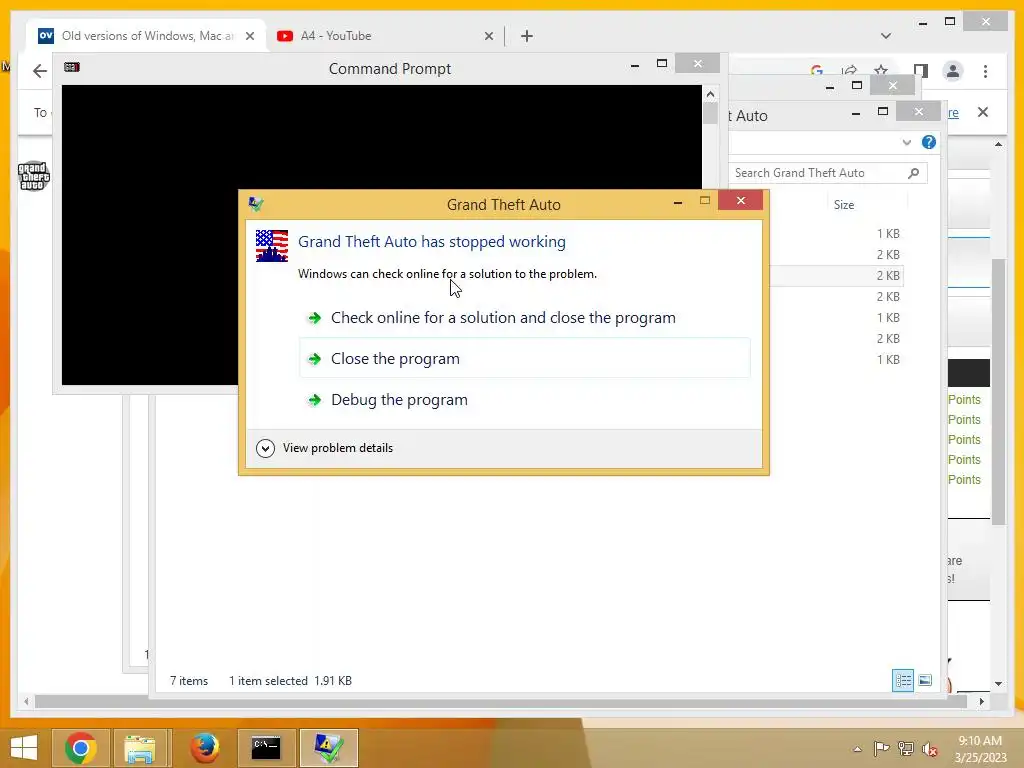This screenshot has height=768, width=1024.
Task: Click the Command Prompt window title icon
Action: [72, 67]
